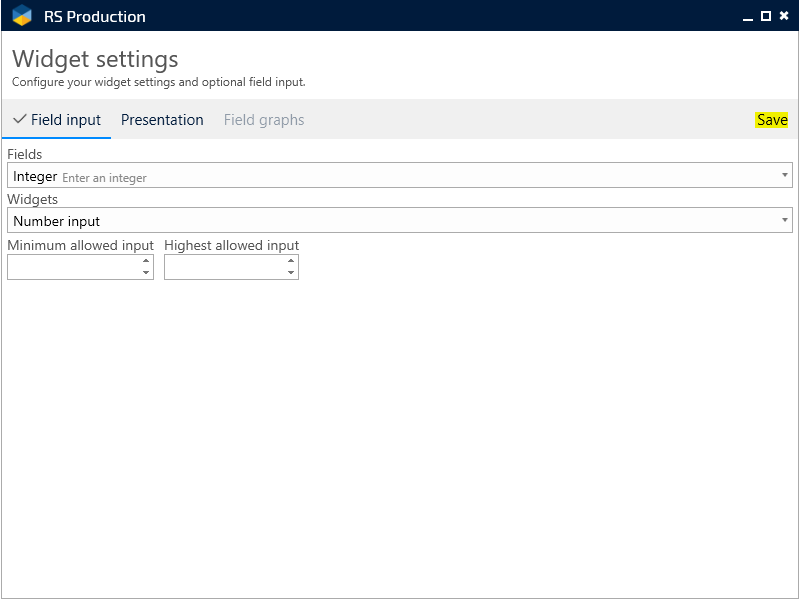
Task: Expand the Widgets dropdown arrow
Action: [x=785, y=220]
